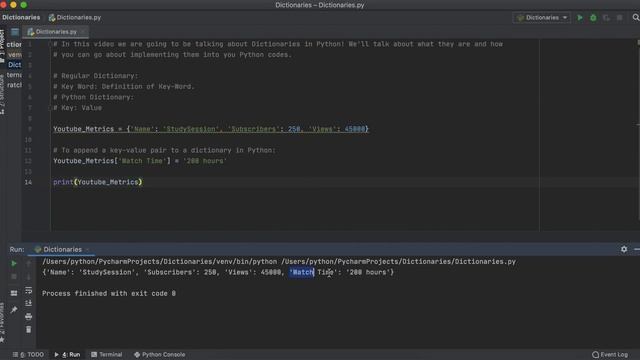Open search everywhere magnifier icon

click(x=636, y=18)
